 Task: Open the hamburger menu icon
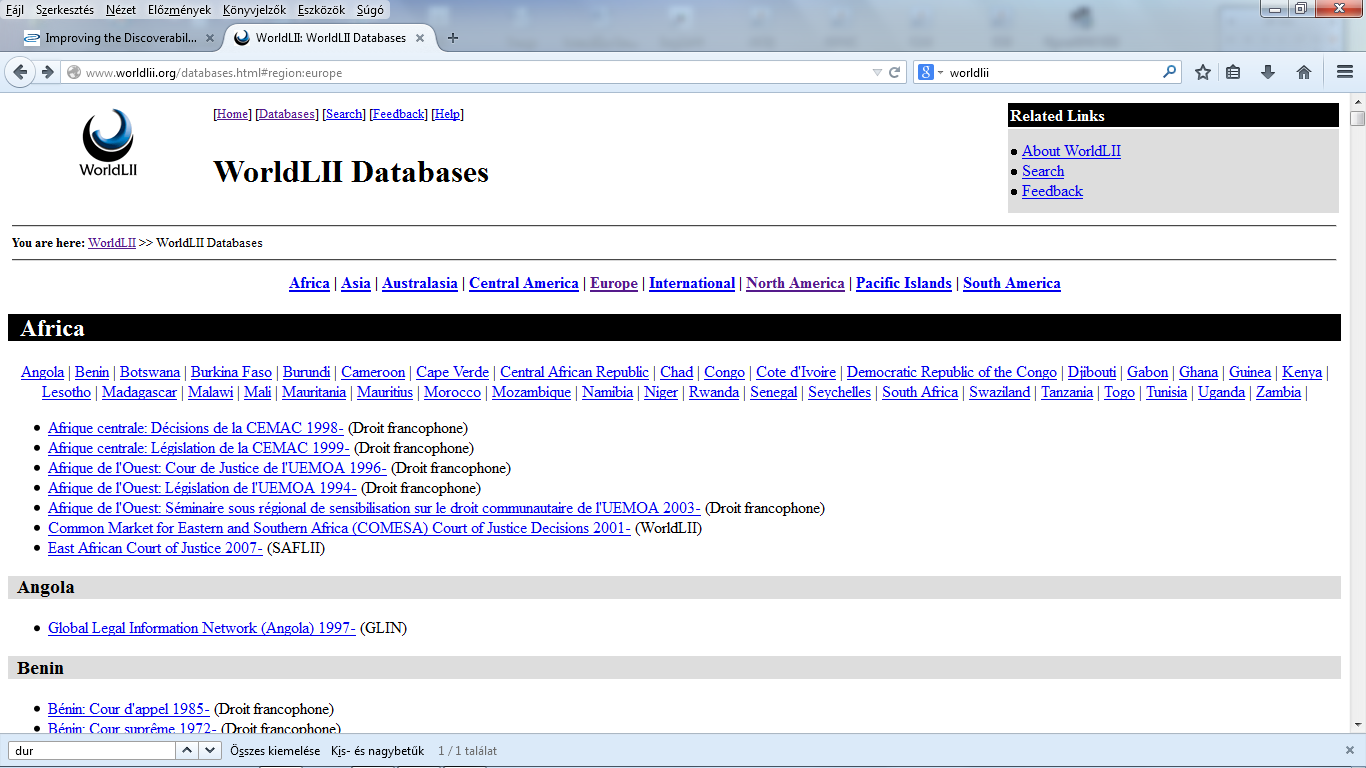1344,72
